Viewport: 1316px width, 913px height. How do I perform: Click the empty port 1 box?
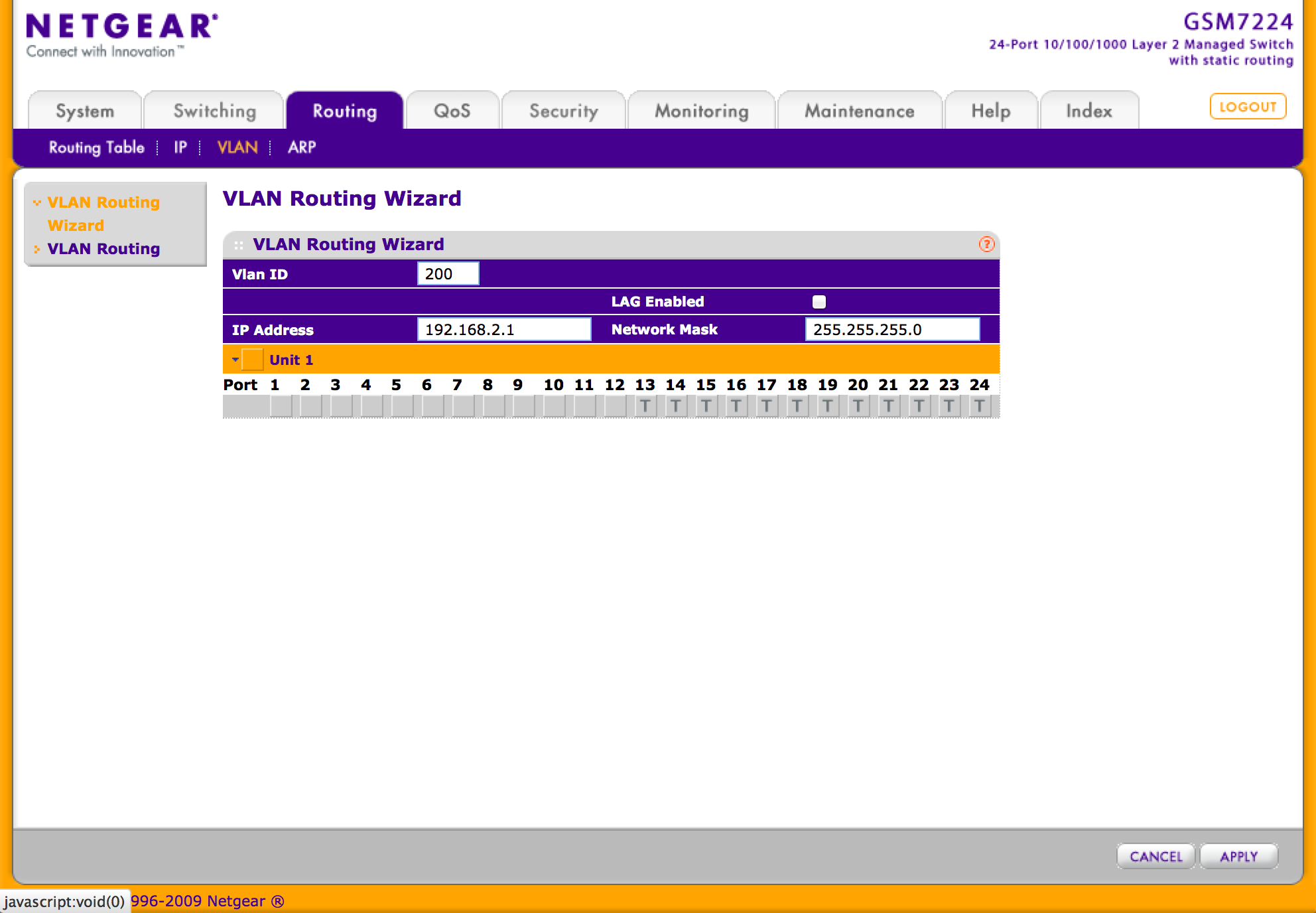[x=280, y=406]
